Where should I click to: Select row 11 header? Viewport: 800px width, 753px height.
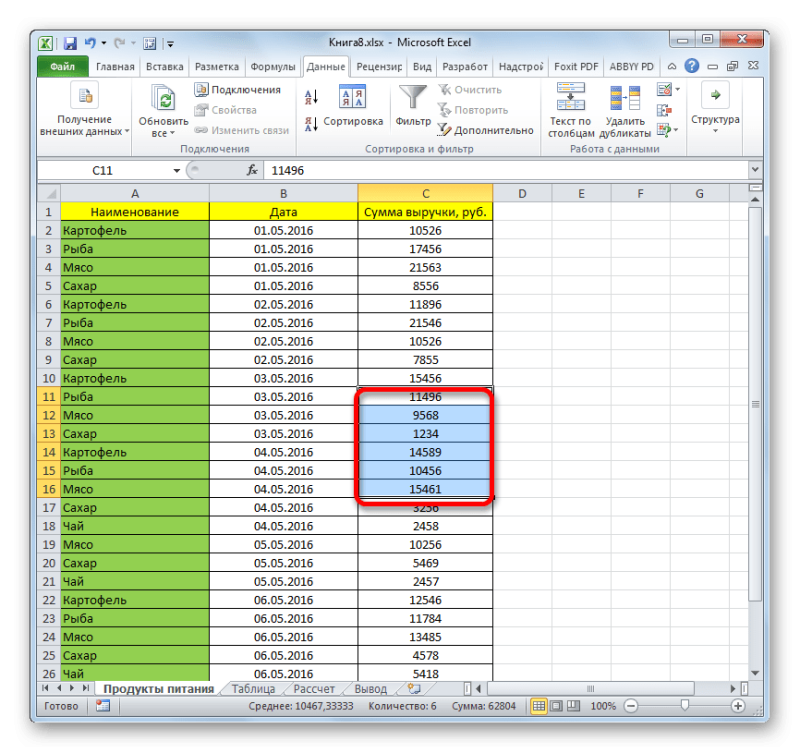point(48,397)
